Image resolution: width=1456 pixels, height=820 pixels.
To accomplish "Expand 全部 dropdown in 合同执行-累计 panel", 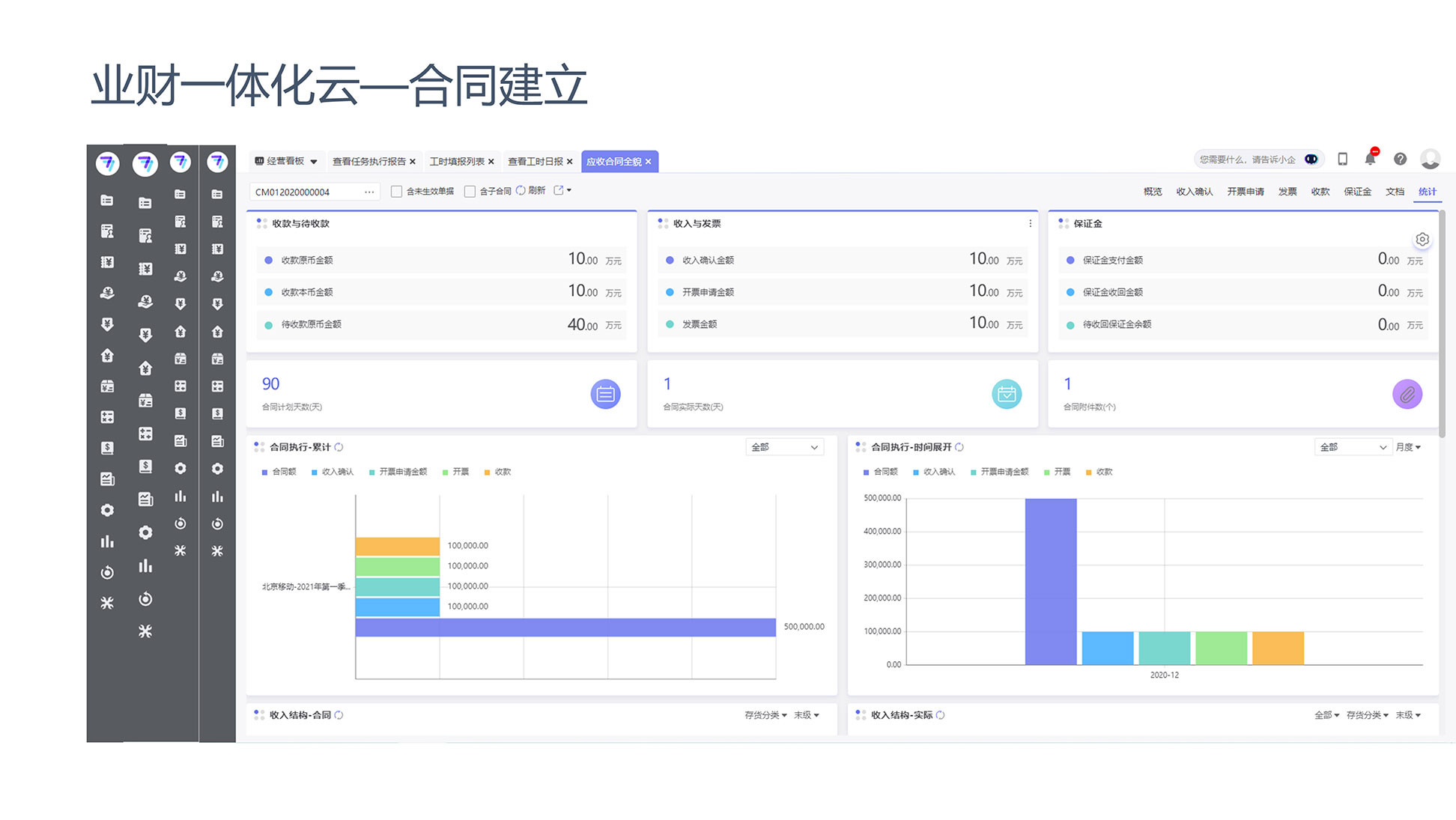I will (784, 447).
